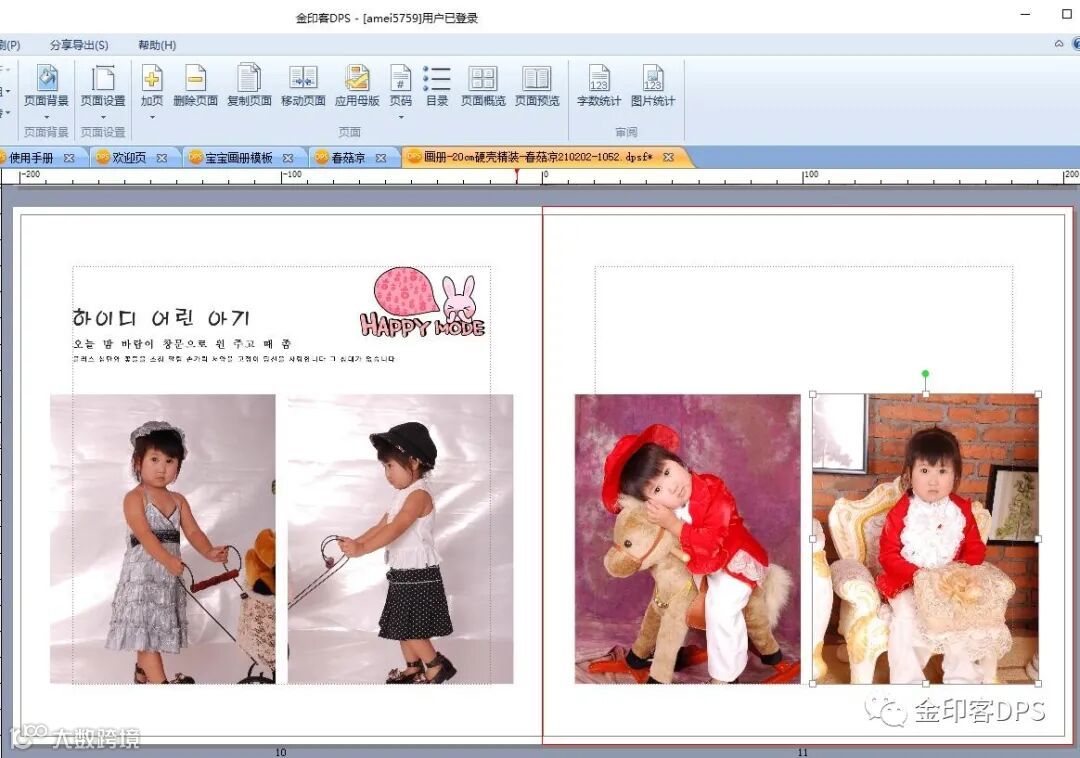This screenshot has height=758, width=1080.
Task: Run the 图片统计 image count
Action: point(652,85)
